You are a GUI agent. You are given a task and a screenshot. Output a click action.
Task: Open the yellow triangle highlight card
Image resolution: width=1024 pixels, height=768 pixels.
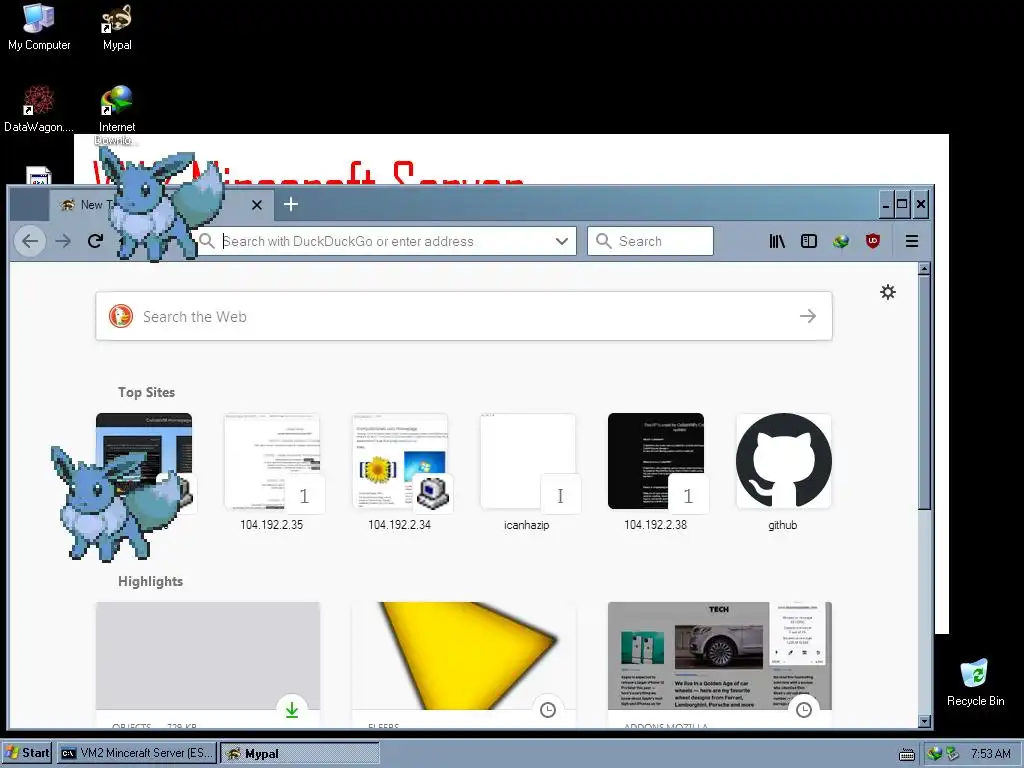pyautogui.click(x=464, y=664)
